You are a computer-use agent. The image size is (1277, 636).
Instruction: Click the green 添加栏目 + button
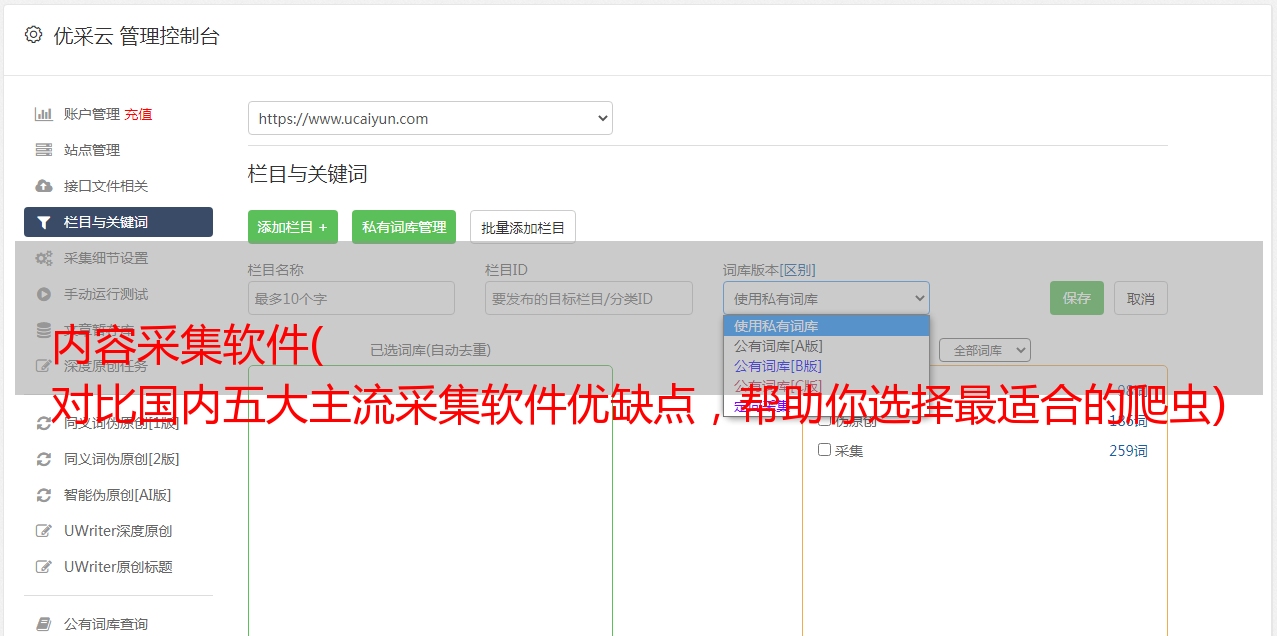[x=293, y=227]
